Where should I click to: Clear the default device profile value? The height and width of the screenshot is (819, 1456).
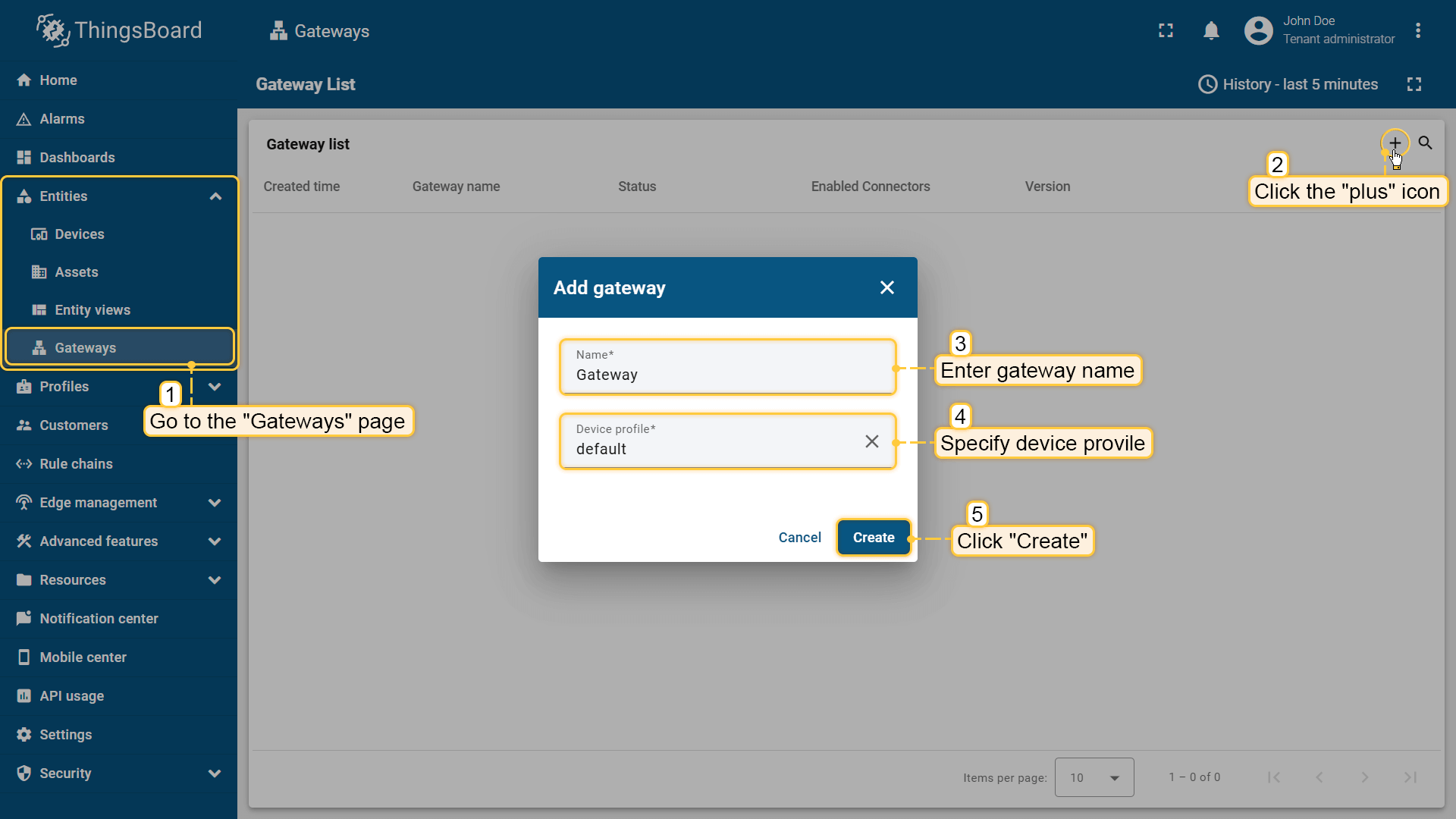coord(871,441)
